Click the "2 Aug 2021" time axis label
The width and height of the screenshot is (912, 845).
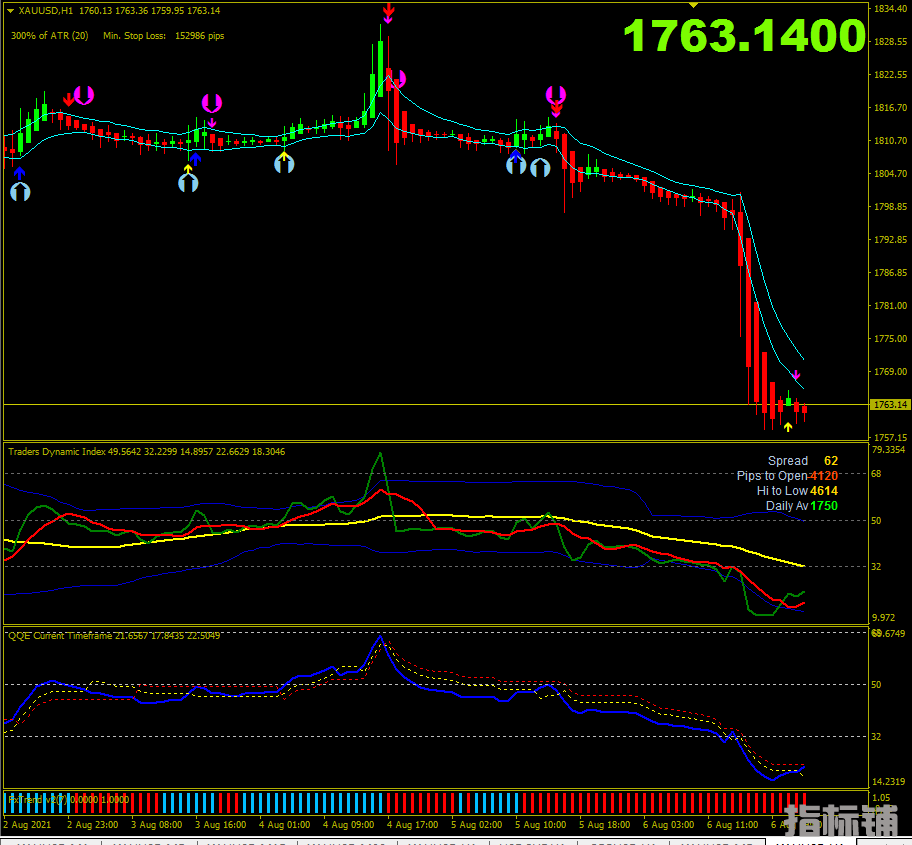[x=27, y=825]
